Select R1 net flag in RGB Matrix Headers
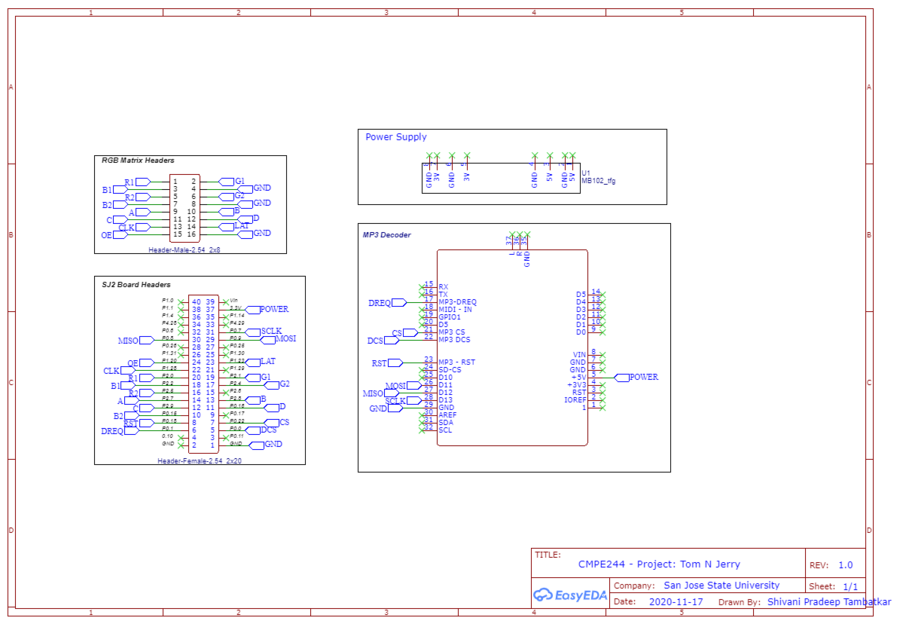 (138, 183)
